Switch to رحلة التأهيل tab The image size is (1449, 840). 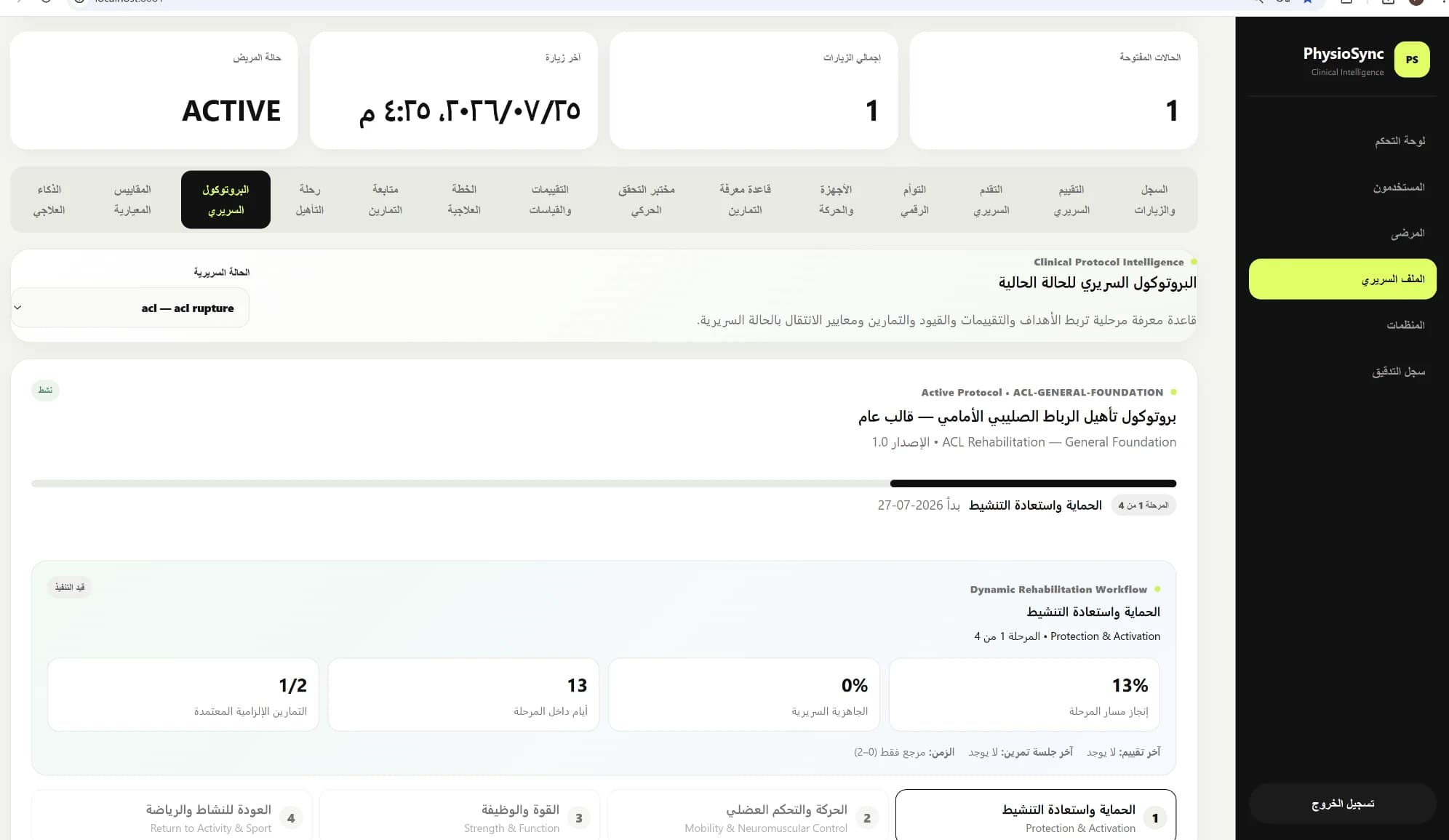click(x=309, y=200)
